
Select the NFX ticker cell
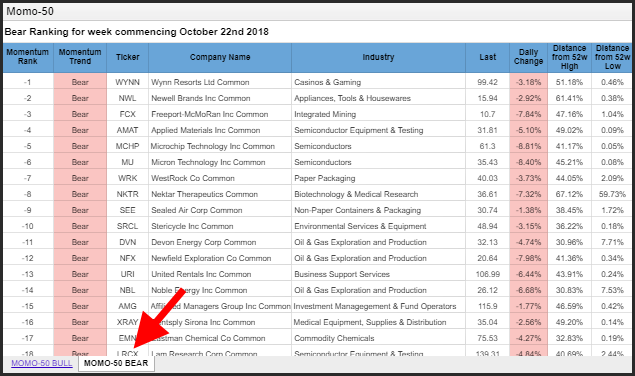tap(128, 258)
